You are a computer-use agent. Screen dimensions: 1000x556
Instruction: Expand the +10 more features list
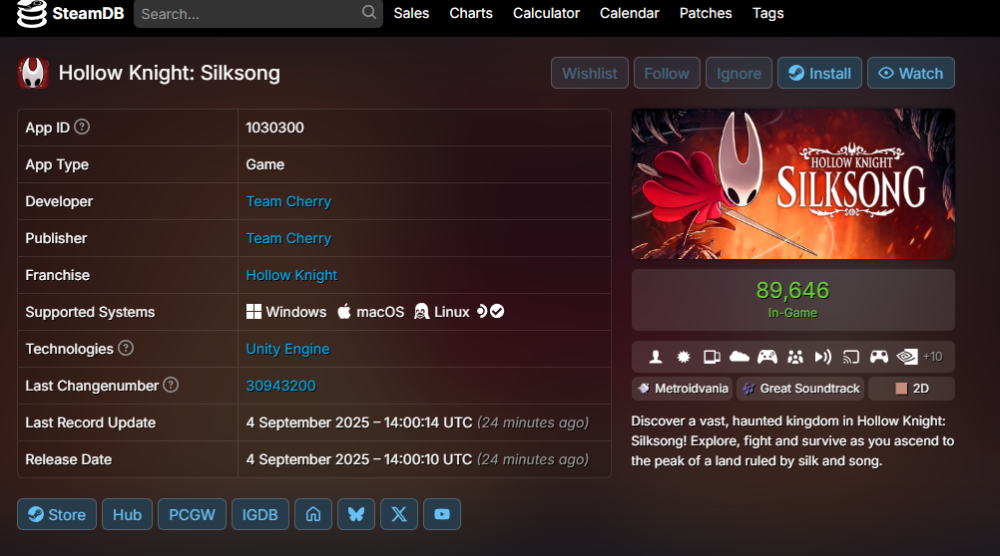(x=932, y=356)
